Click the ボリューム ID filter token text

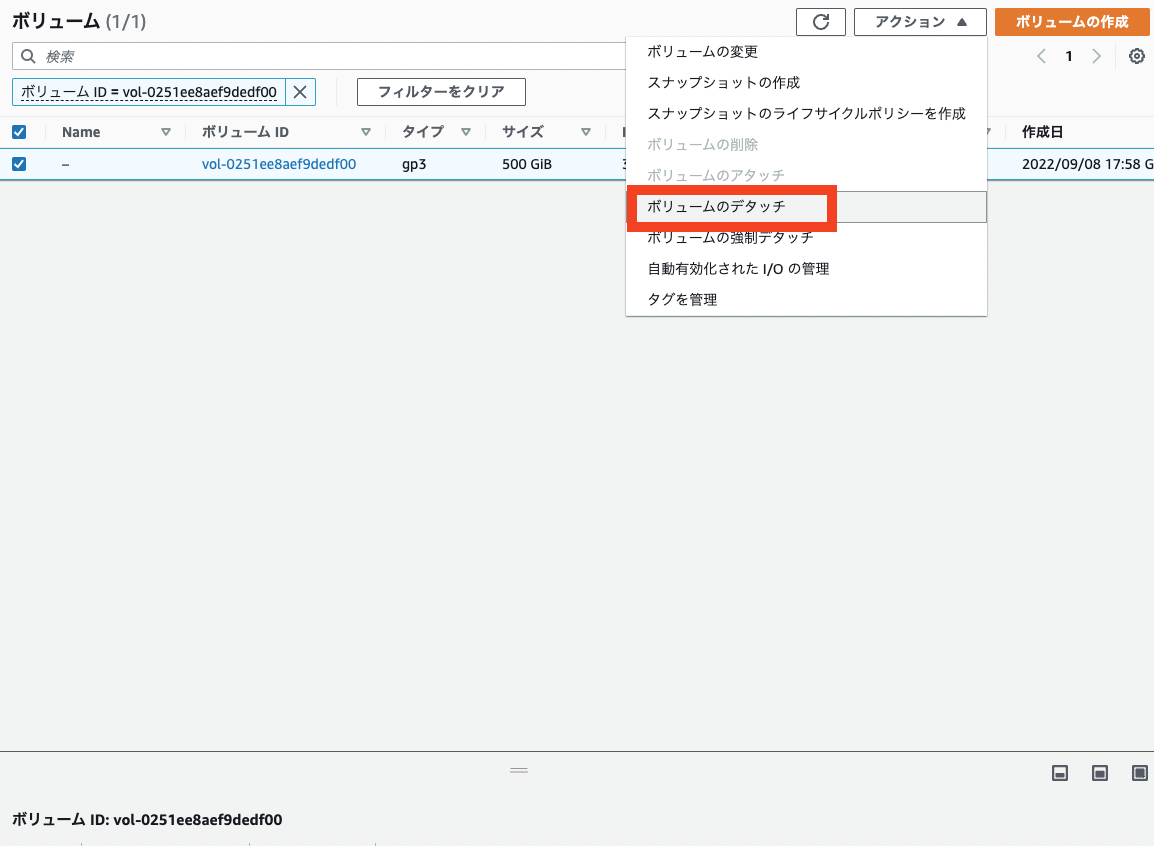click(149, 92)
